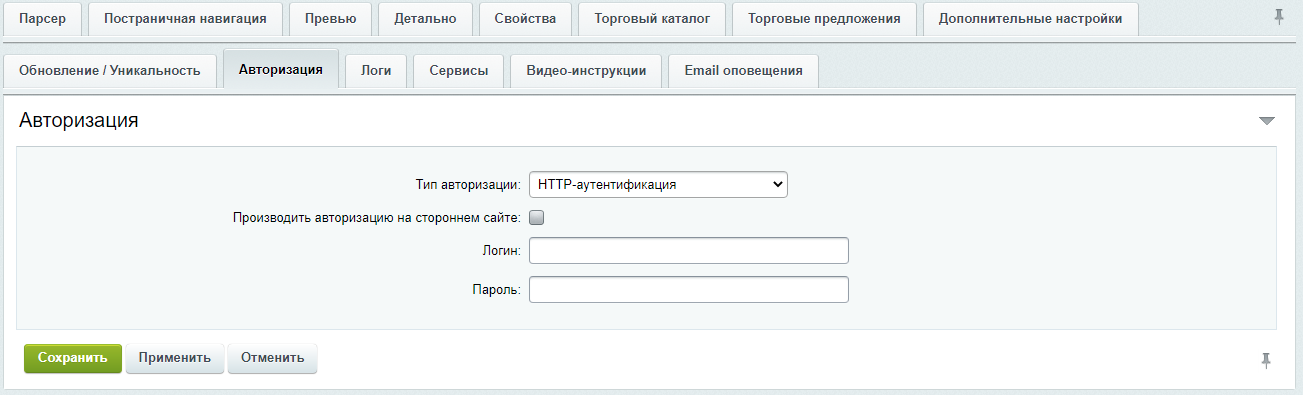1303x395 pixels.
Task: Open the Парсер tab
Action: point(43,19)
